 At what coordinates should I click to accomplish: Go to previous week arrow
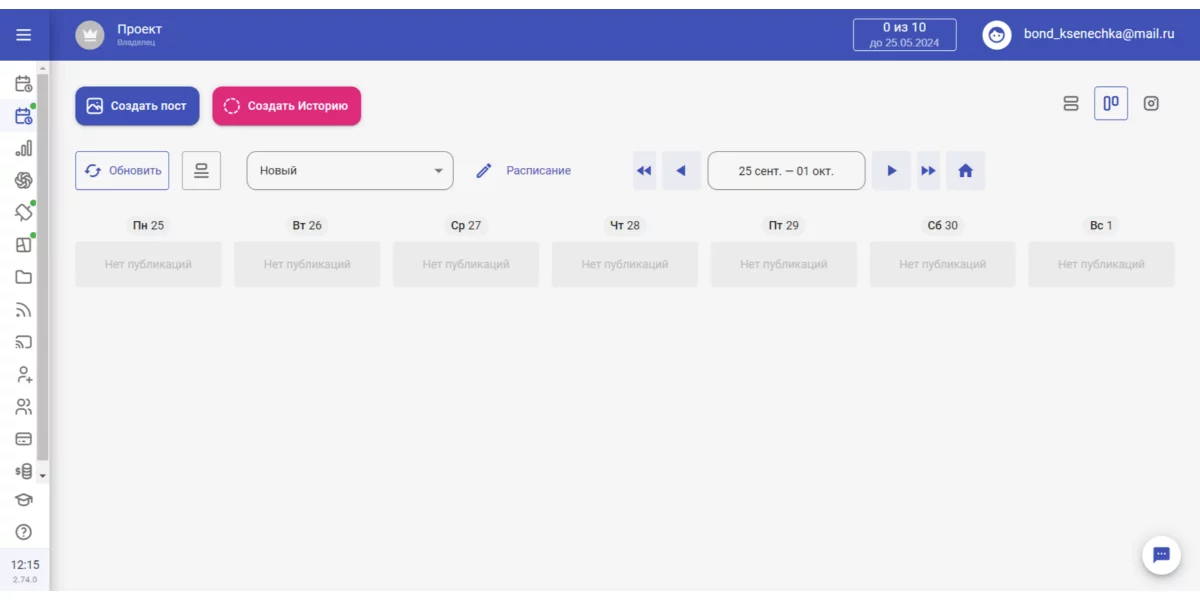[x=681, y=171]
